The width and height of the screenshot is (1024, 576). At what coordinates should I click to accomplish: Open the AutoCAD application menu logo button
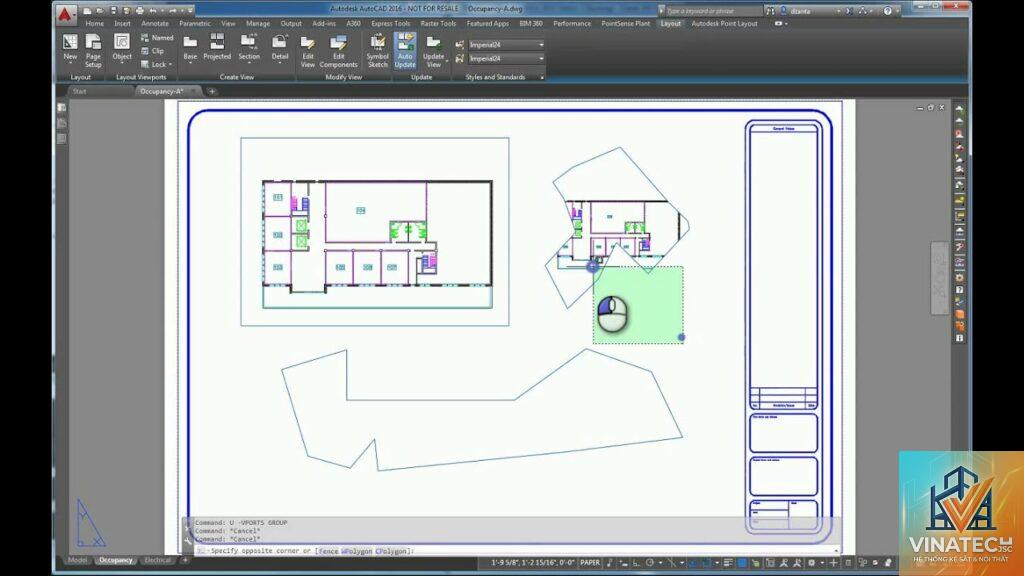coord(65,14)
